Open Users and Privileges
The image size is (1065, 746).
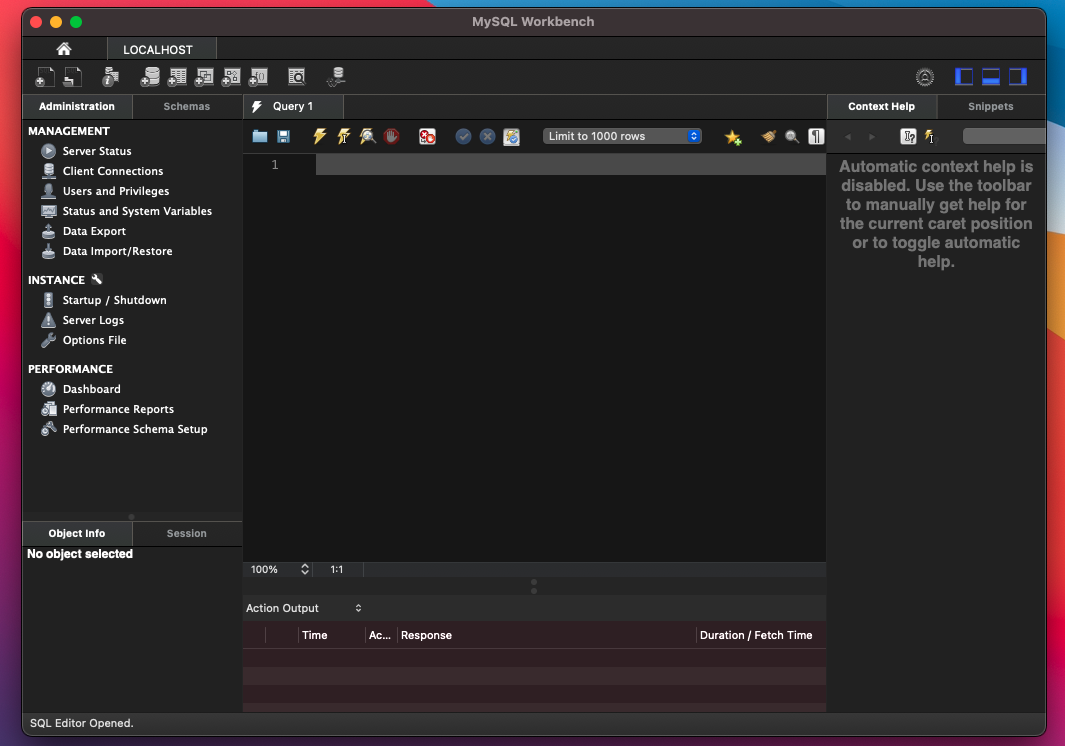coord(116,191)
